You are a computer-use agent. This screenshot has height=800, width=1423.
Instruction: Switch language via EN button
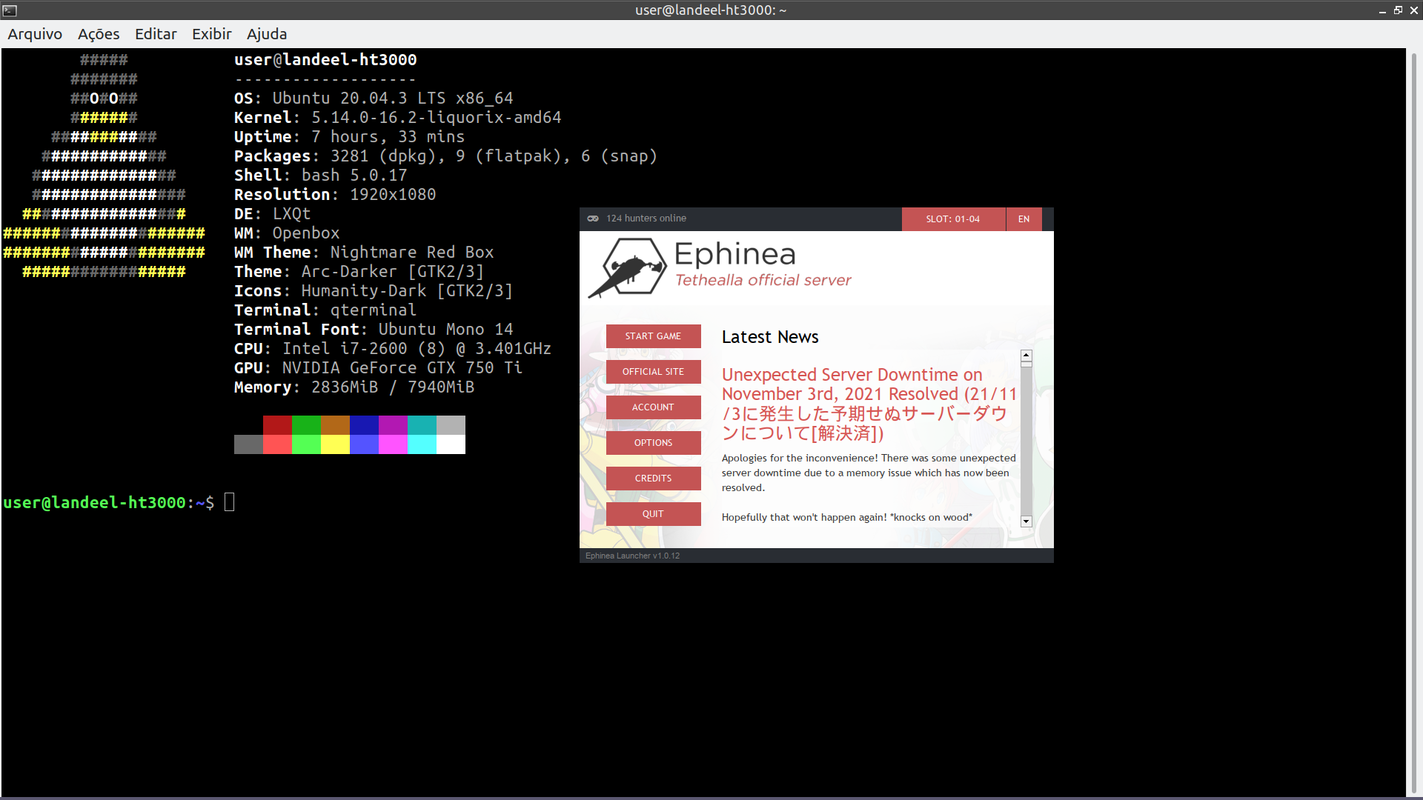(x=1024, y=219)
